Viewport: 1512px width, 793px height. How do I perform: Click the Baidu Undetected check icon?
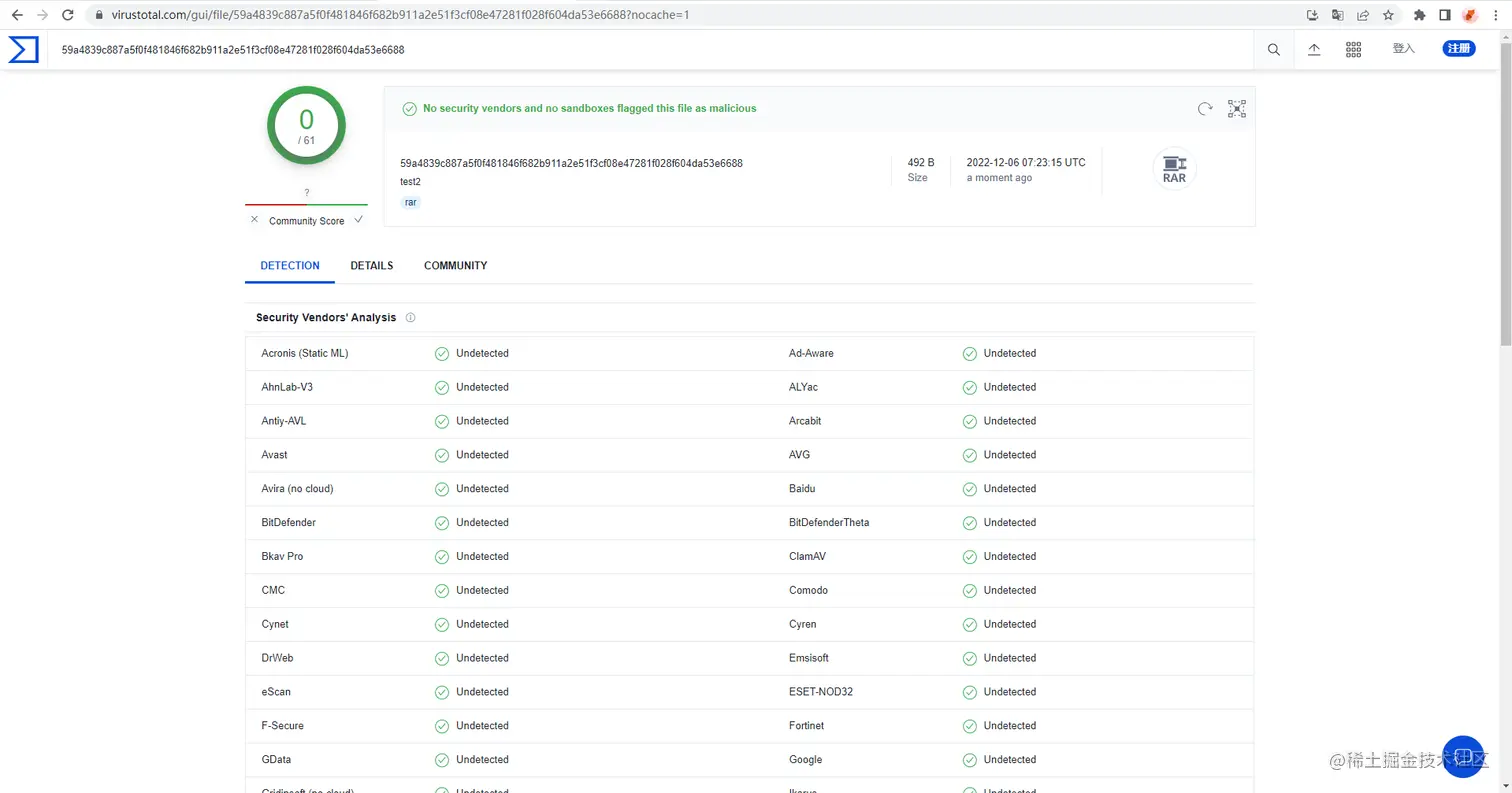969,489
